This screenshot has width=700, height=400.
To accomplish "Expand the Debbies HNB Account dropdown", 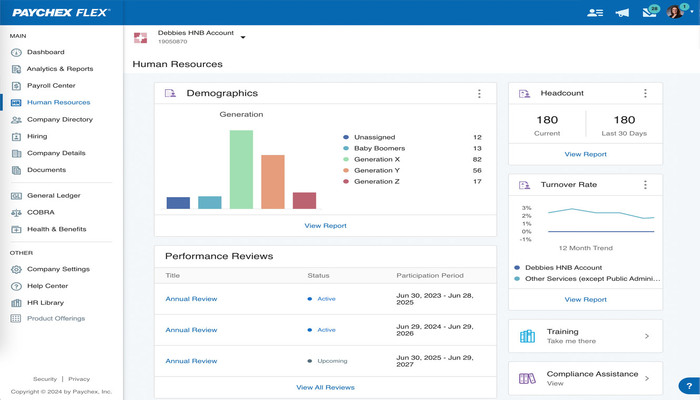I will (243, 38).
